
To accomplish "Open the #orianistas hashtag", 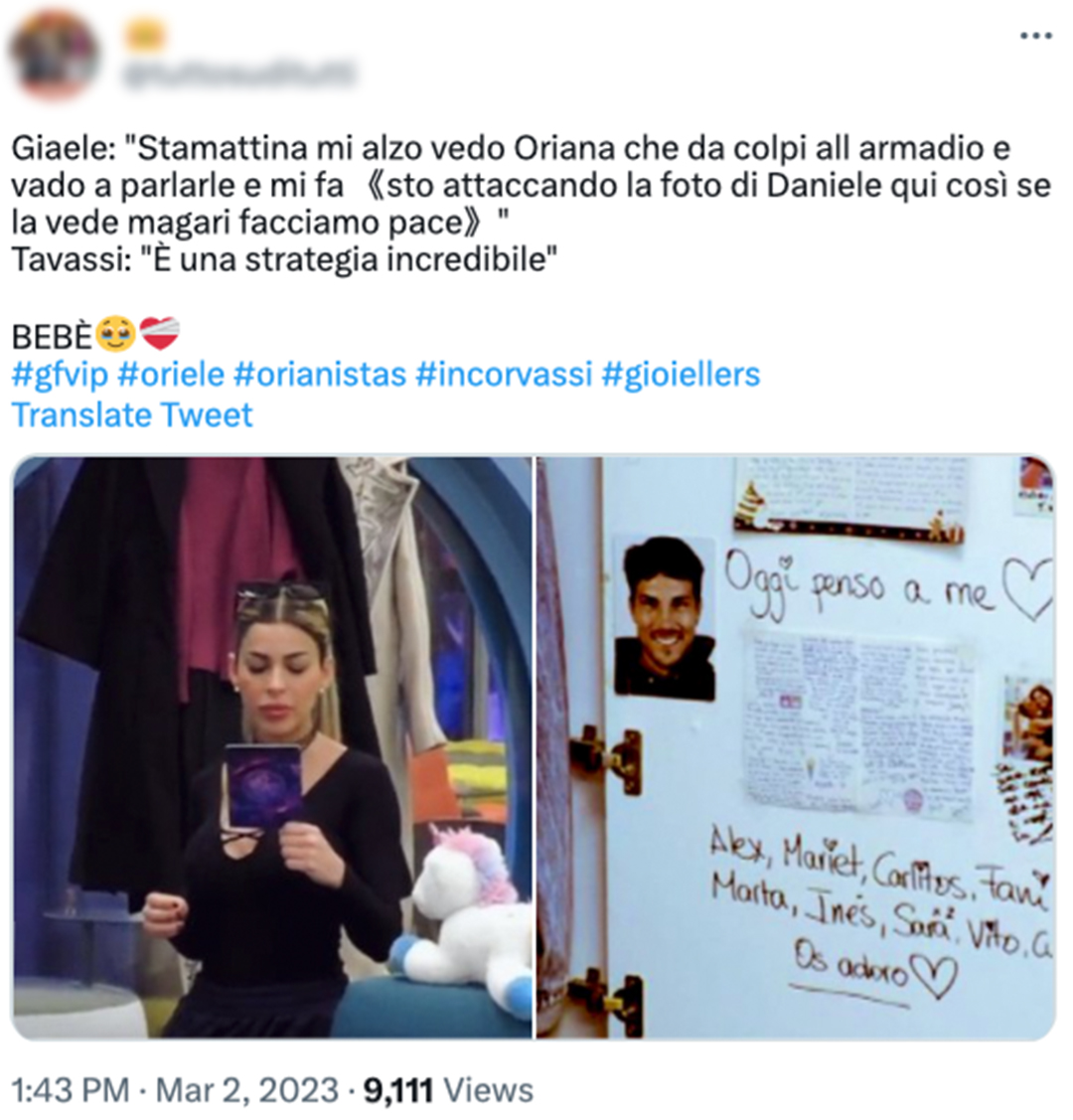I will [320, 375].
